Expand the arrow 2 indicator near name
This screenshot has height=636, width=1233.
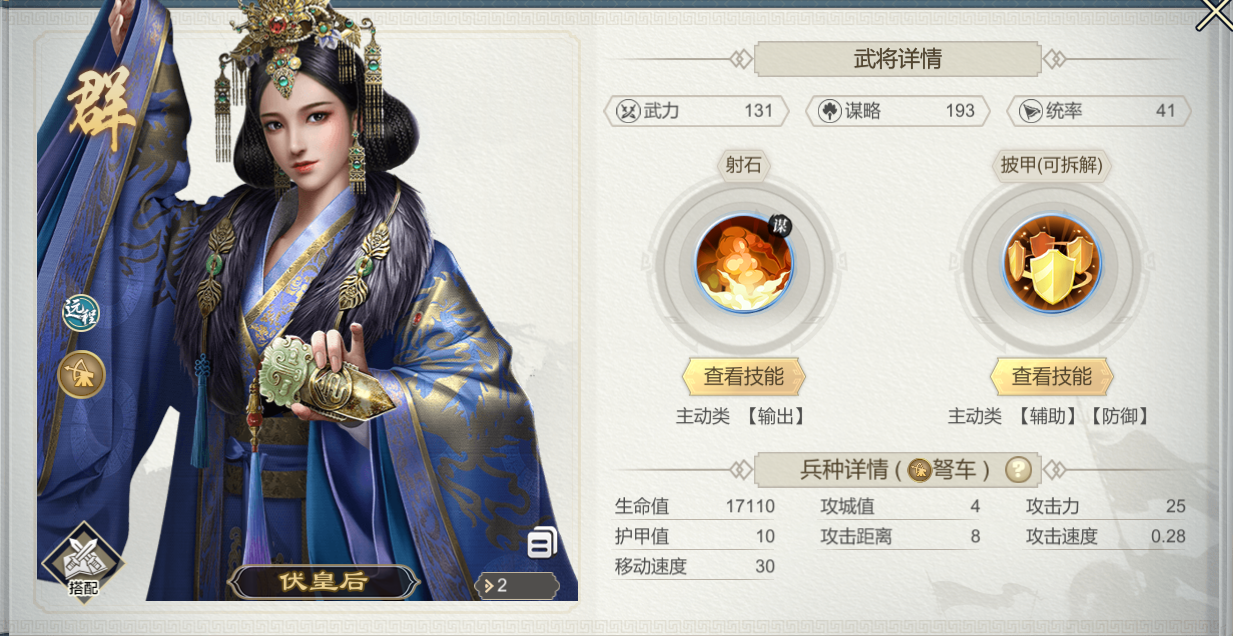[x=516, y=586]
